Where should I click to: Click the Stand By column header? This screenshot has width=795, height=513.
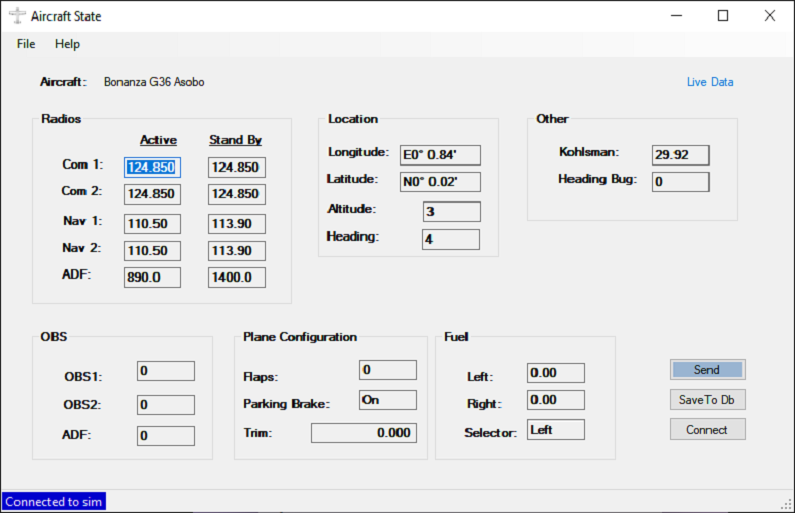(236, 140)
